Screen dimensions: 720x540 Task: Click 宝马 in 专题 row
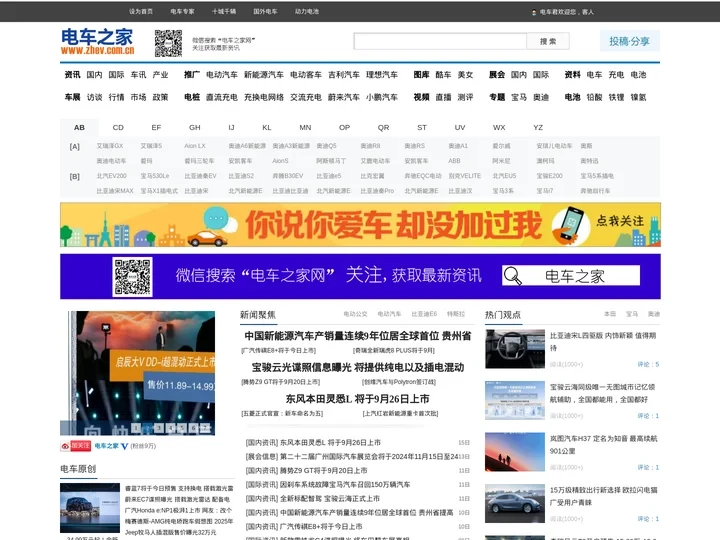click(x=519, y=97)
